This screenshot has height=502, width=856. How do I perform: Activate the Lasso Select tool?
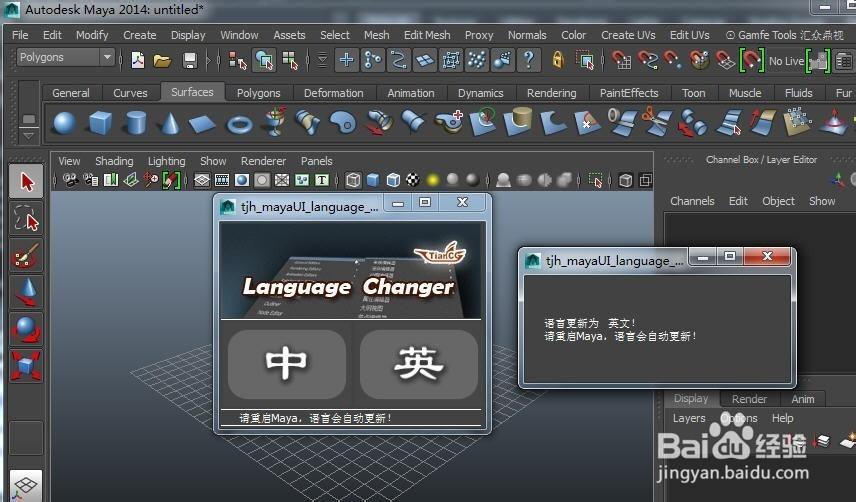(x=26, y=218)
